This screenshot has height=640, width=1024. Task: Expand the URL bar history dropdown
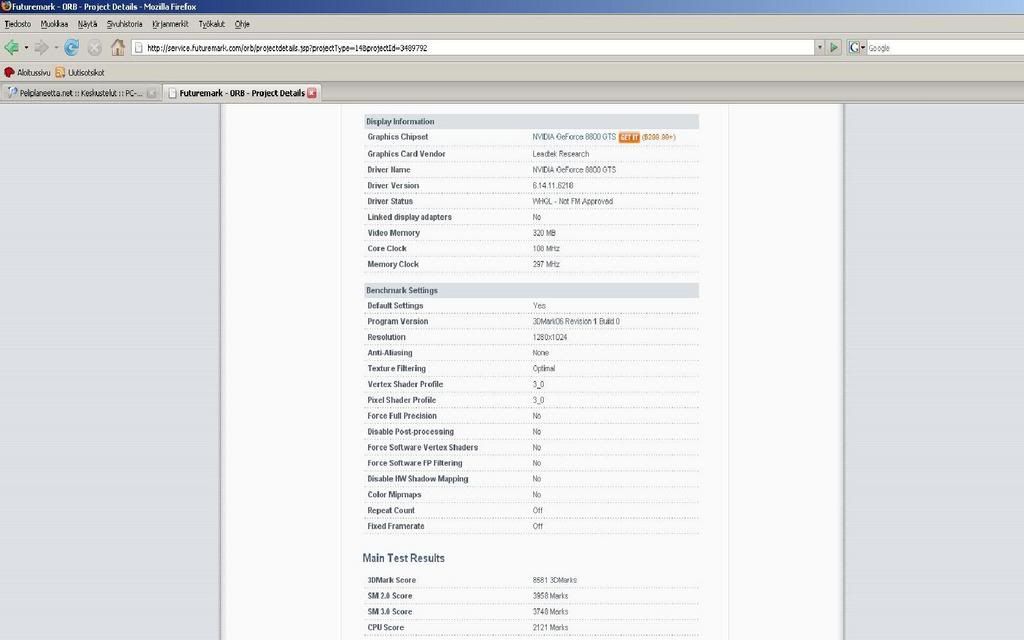coord(820,47)
